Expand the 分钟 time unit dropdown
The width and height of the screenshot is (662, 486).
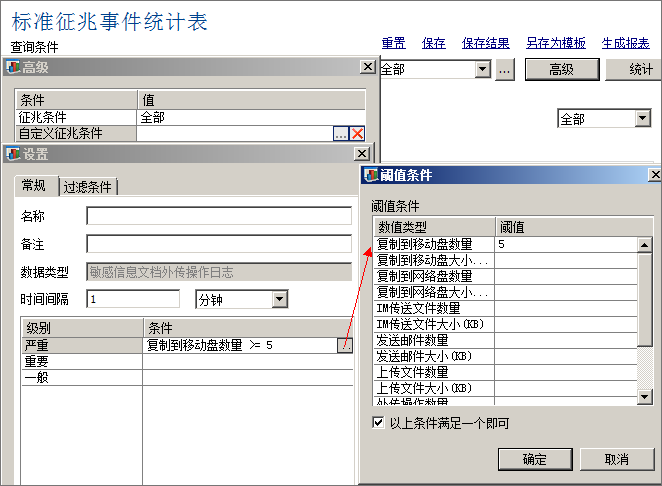(x=279, y=299)
